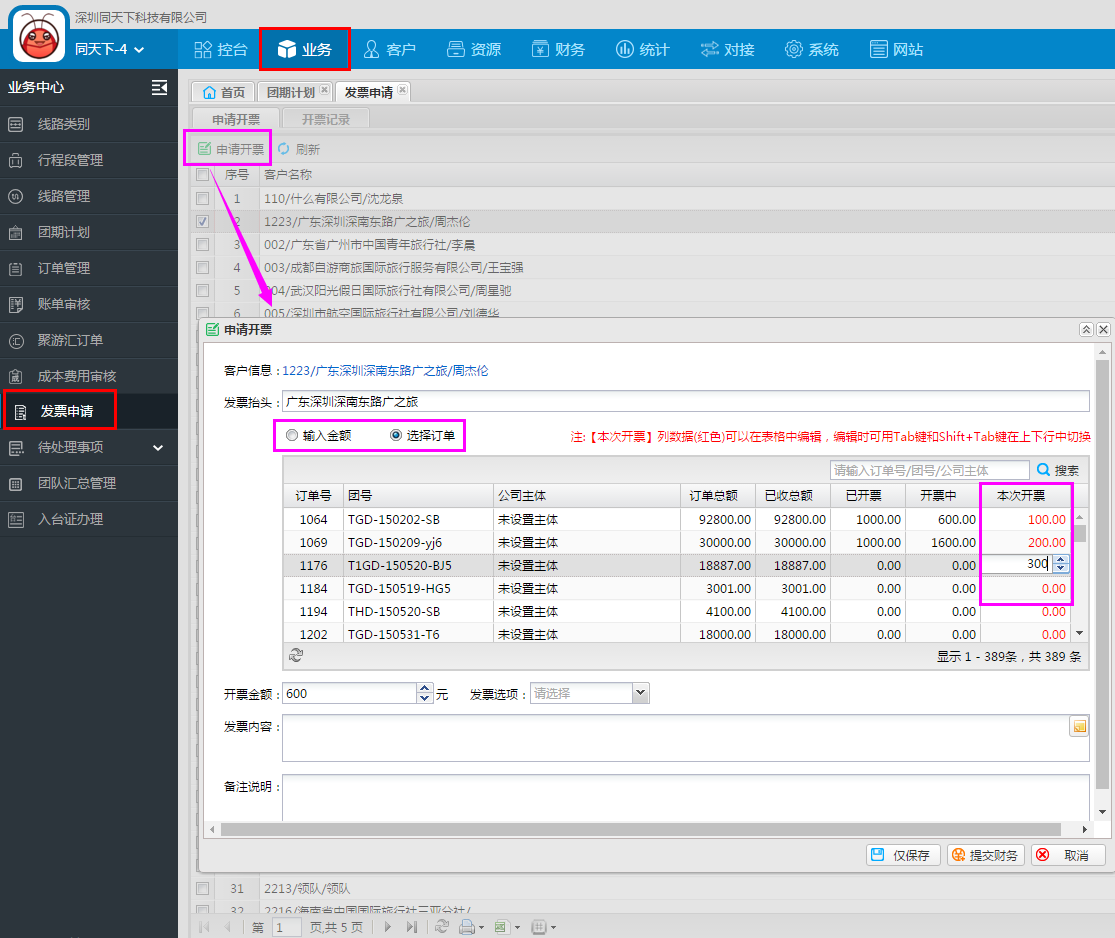
Task: Click the 取消 button
Action: tap(1069, 855)
